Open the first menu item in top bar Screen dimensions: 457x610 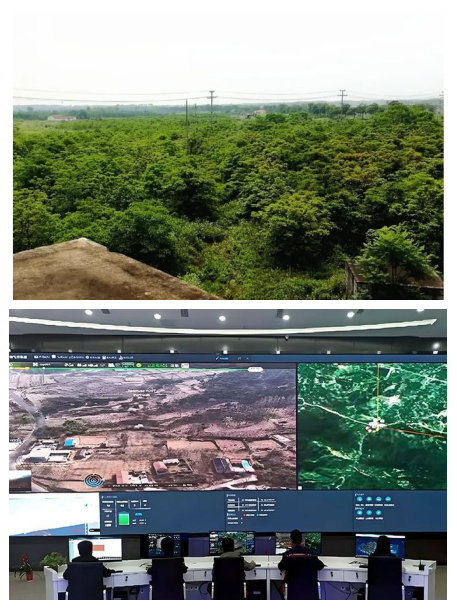click(x=43, y=357)
